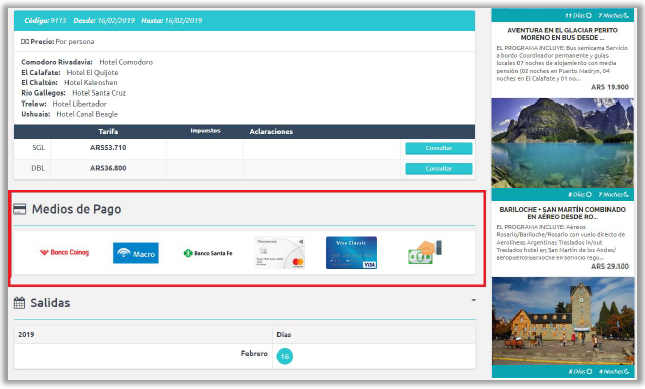Click the credit card icon beside Medios de Pago

point(19,209)
